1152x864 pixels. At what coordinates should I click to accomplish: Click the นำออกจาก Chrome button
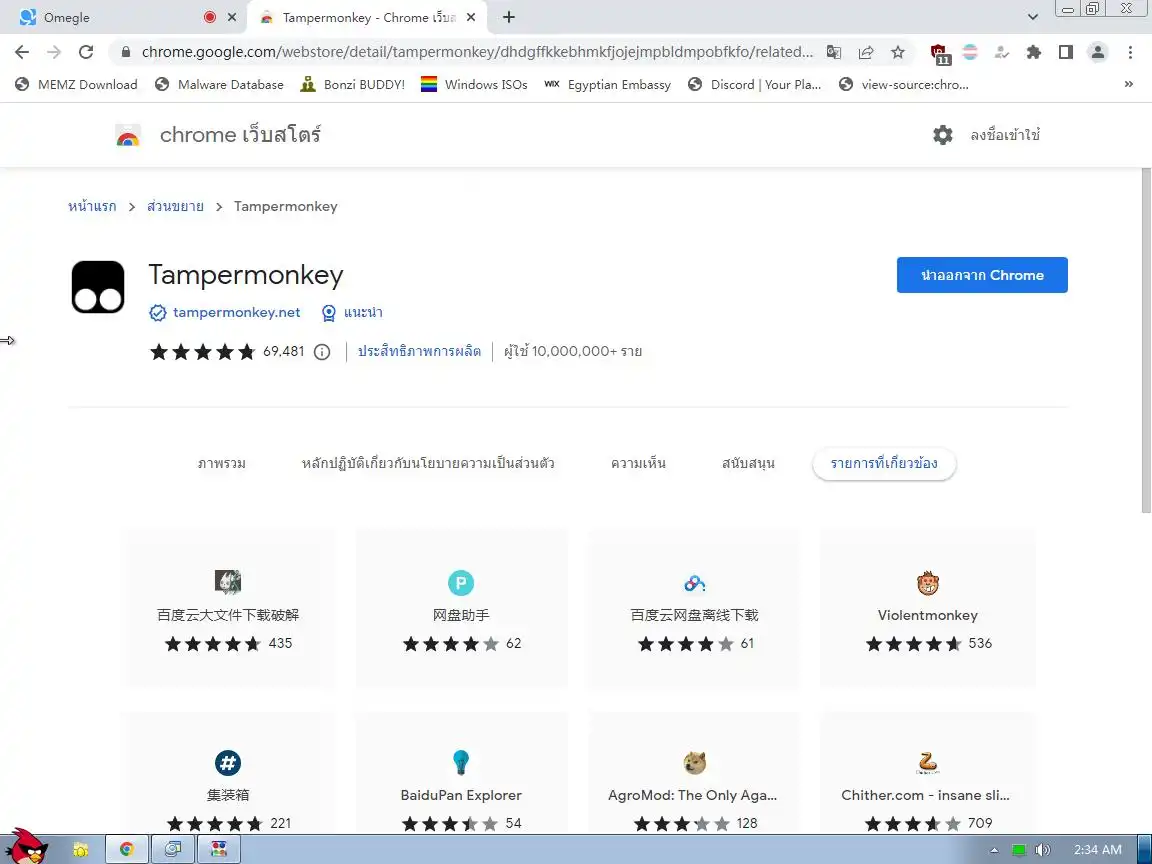coord(982,275)
